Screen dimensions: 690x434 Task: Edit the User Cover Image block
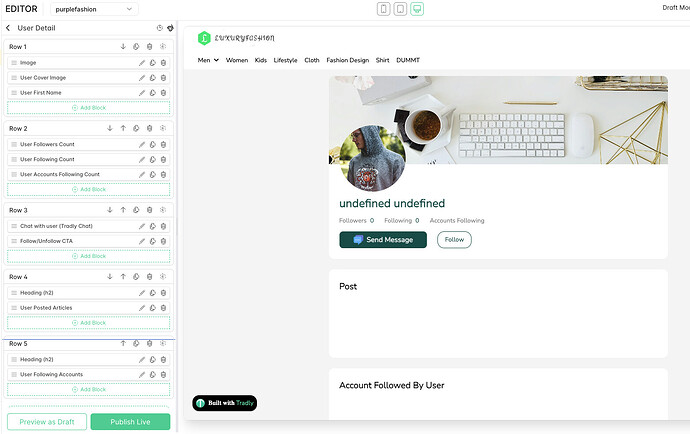pyautogui.click(x=142, y=78)
